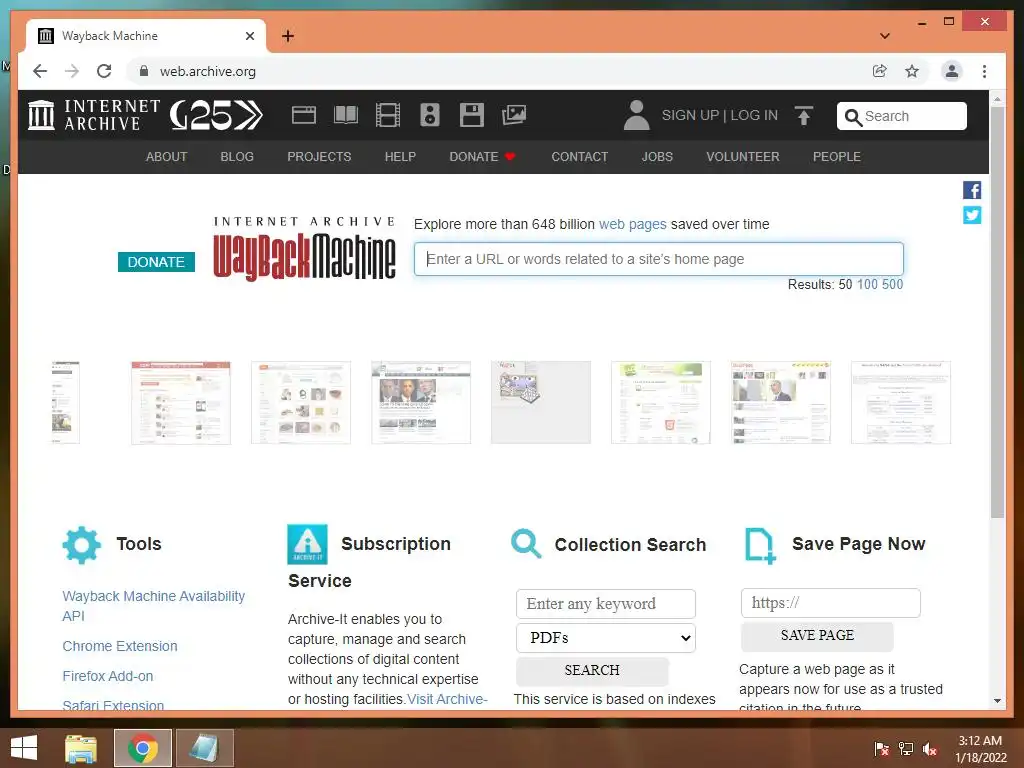Click the Internet Archive logo

pyautogui.click(x=94, y=115)
